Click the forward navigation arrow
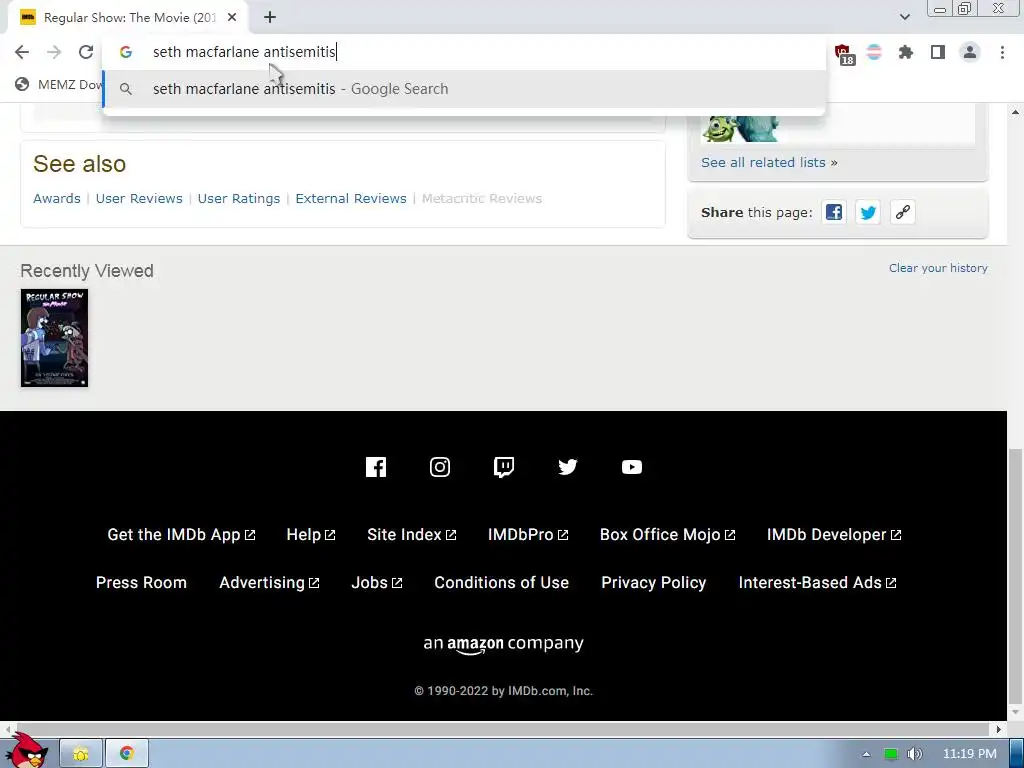Screen dimensions: 1024x768 point(54,52)
